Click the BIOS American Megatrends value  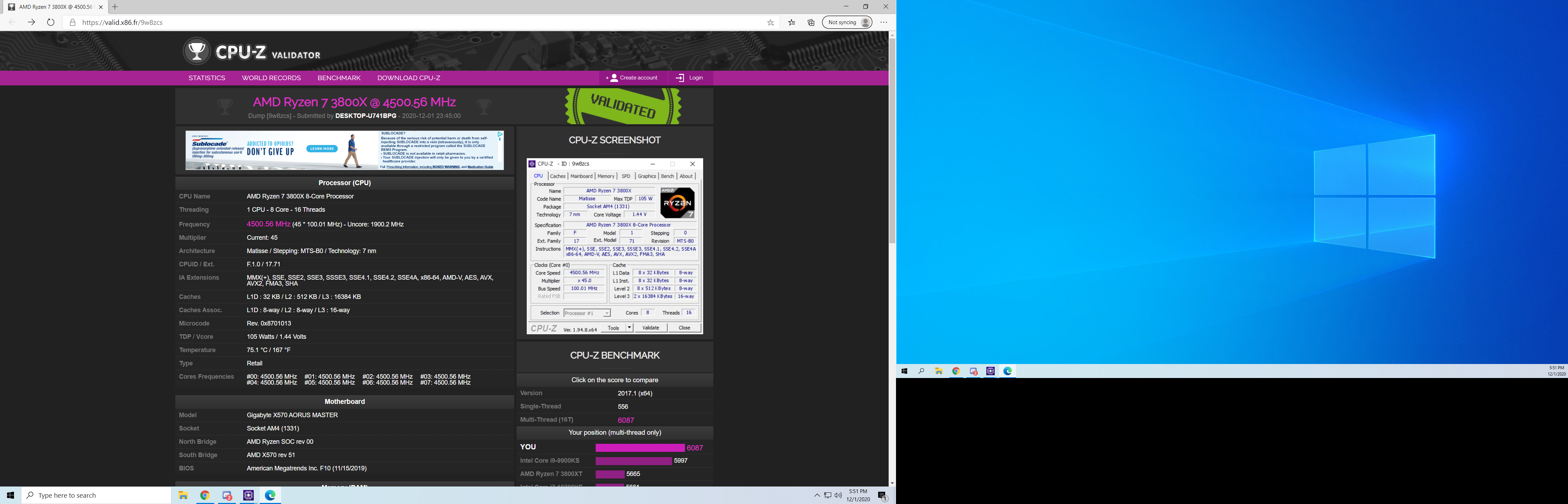(x=307, y=469)
